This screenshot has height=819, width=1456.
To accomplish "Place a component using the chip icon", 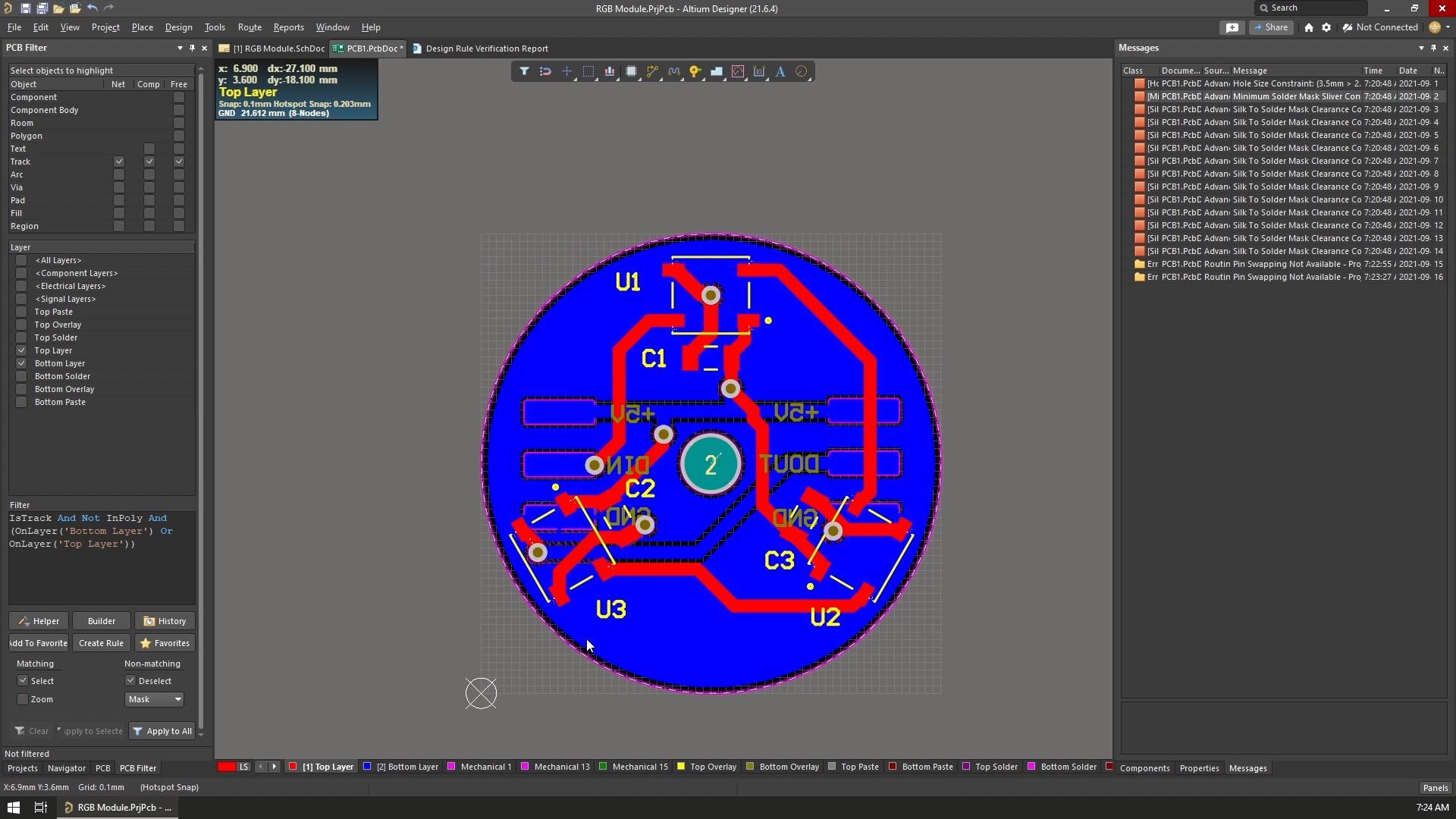I will 632,71.
